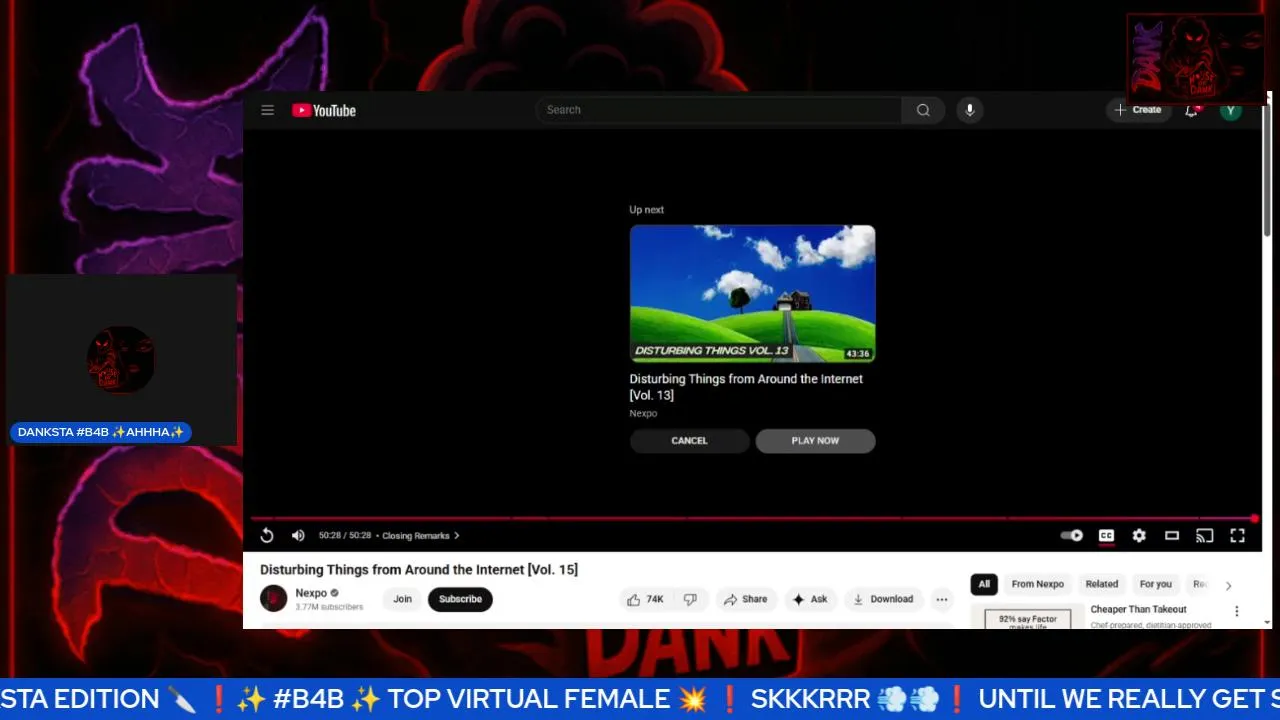1280x720 pixels.
Task: Join the Nexpo channel membership
Action: click(x=402, y=599)
